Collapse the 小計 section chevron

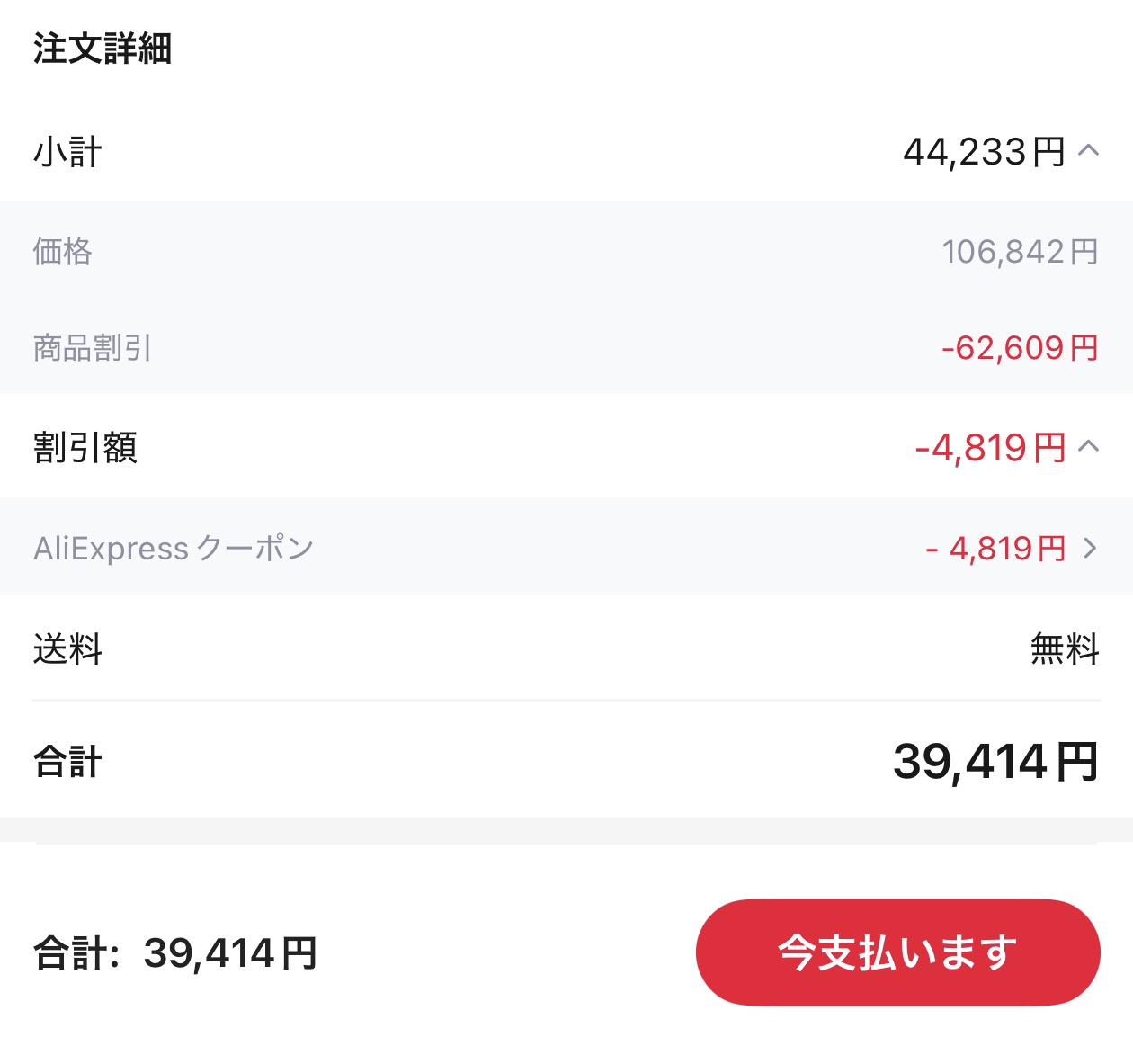tap(1089, 150)
